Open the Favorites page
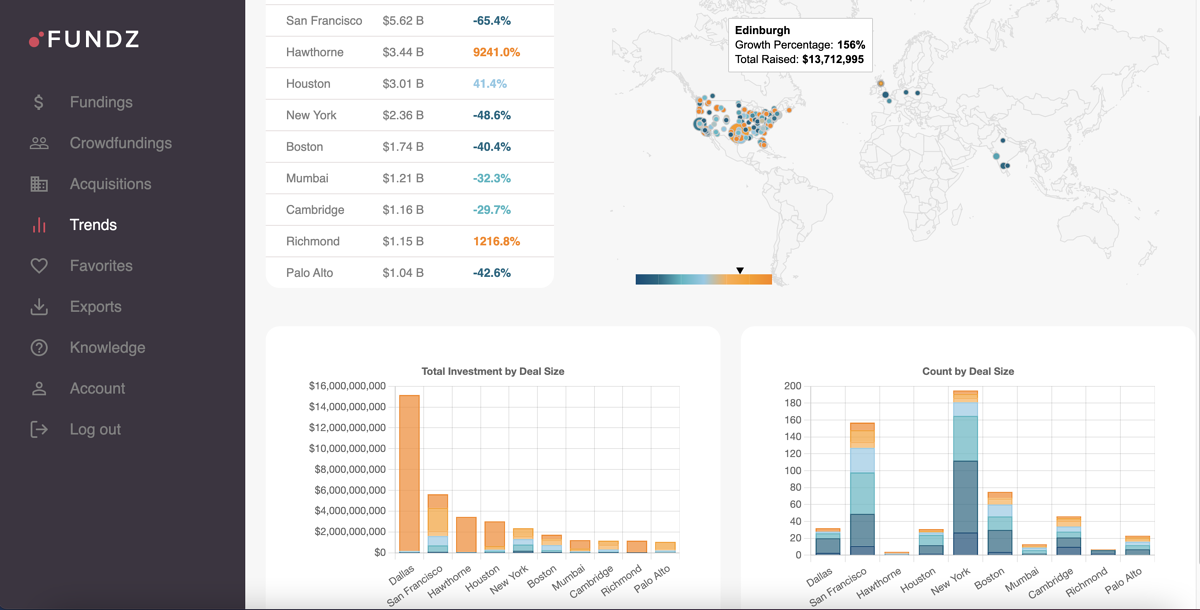The image size is (1200, 610). pos(101,266)
